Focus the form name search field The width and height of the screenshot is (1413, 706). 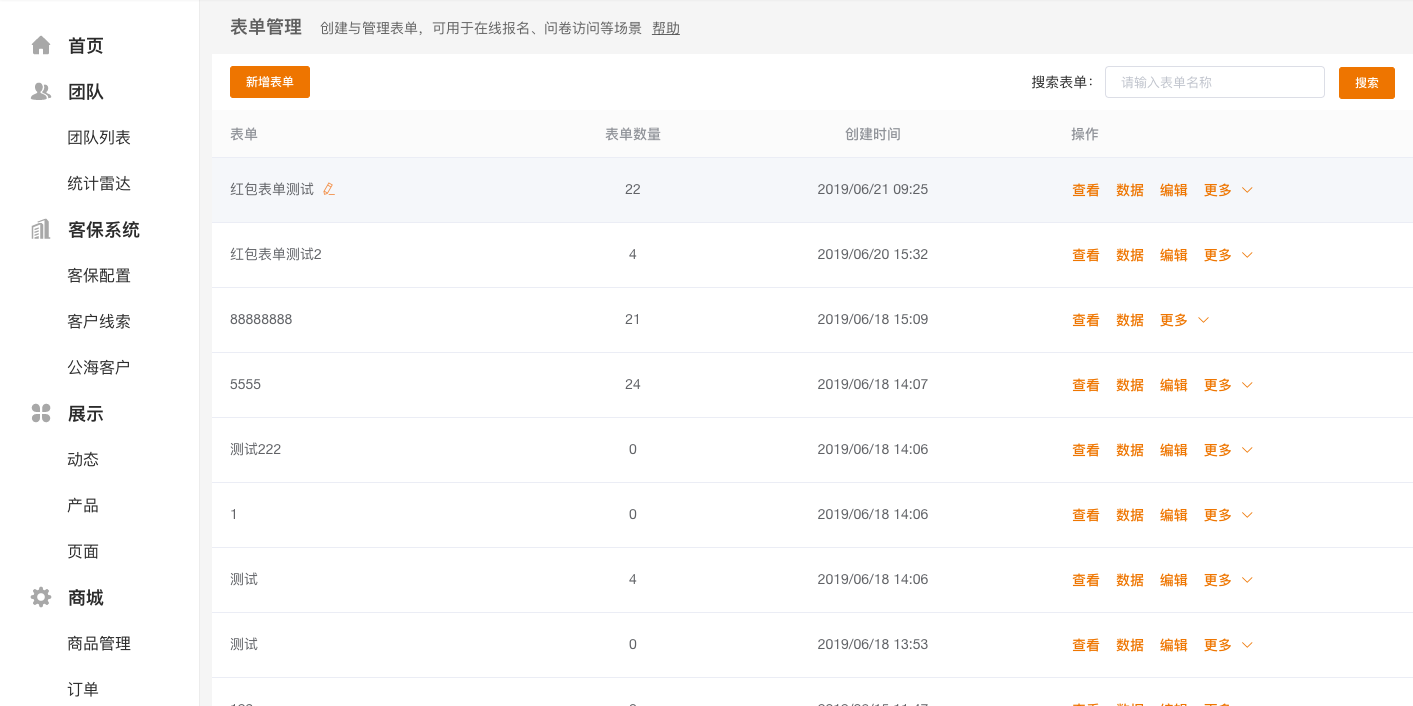[x=1214, y=82]
